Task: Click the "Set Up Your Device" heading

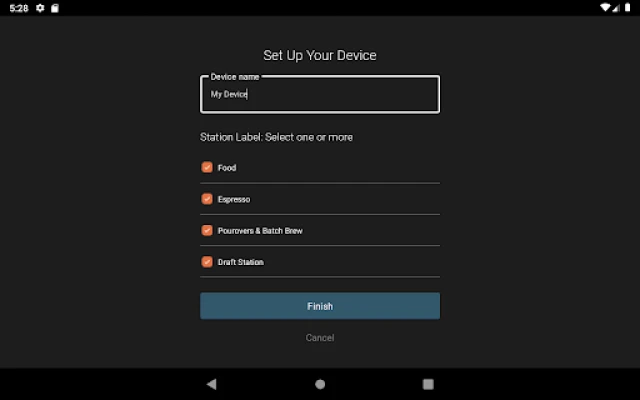Action: [x=320, y=55]
